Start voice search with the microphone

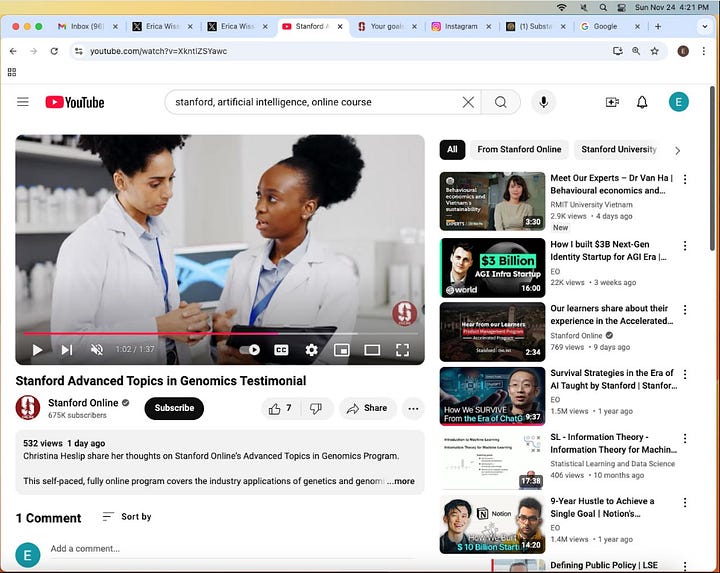tap(543, 102)
